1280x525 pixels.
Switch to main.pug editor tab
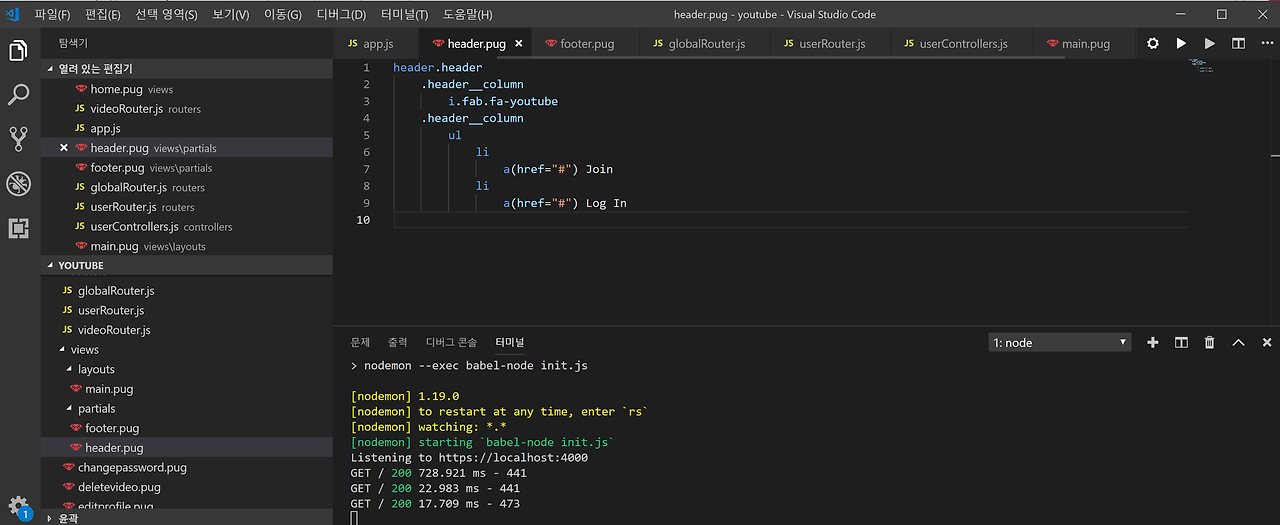click(x=1085, y=44)
